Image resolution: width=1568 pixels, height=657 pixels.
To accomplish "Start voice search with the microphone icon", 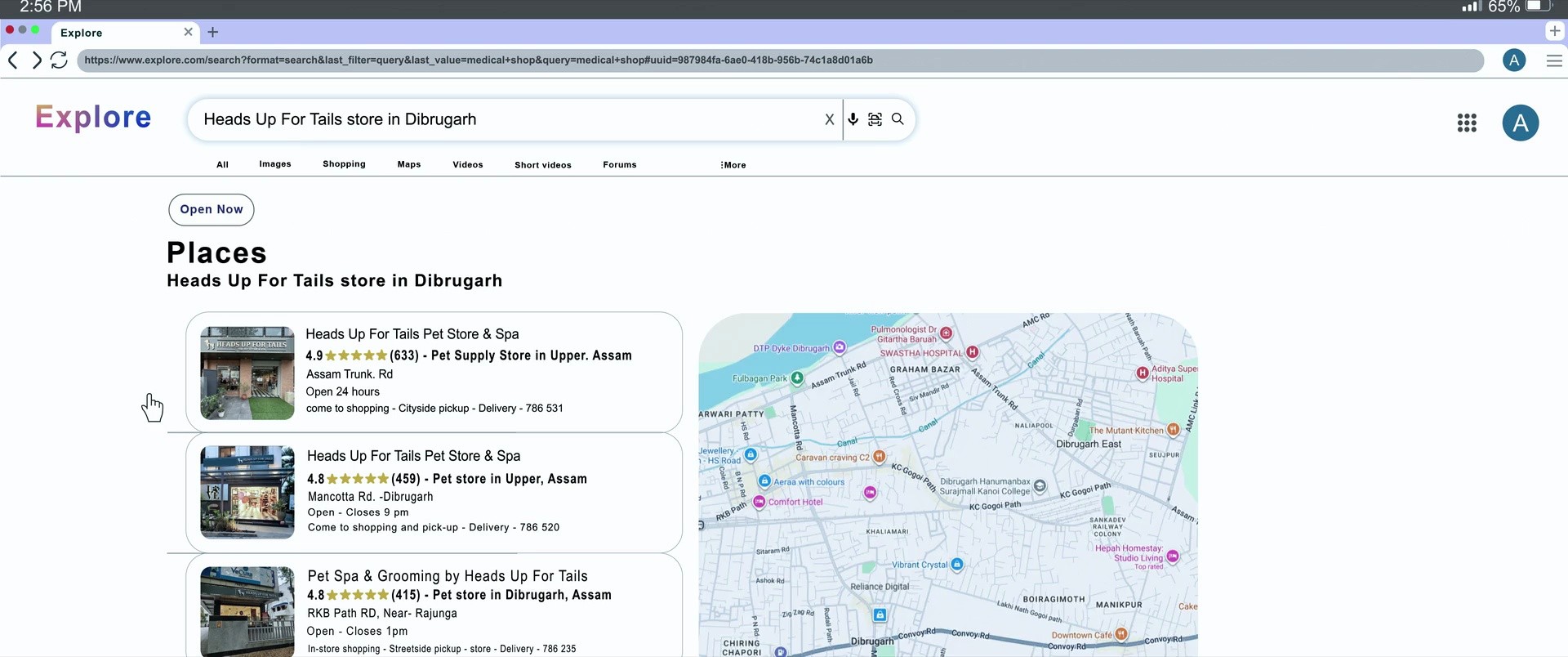I will [853, 119].
